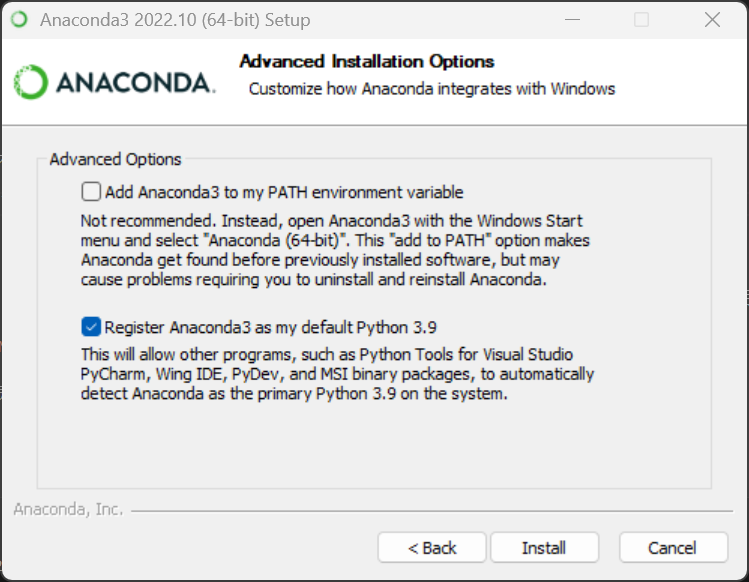Enable Add Anaconda3 to PATH checkbox

[91, 192]
